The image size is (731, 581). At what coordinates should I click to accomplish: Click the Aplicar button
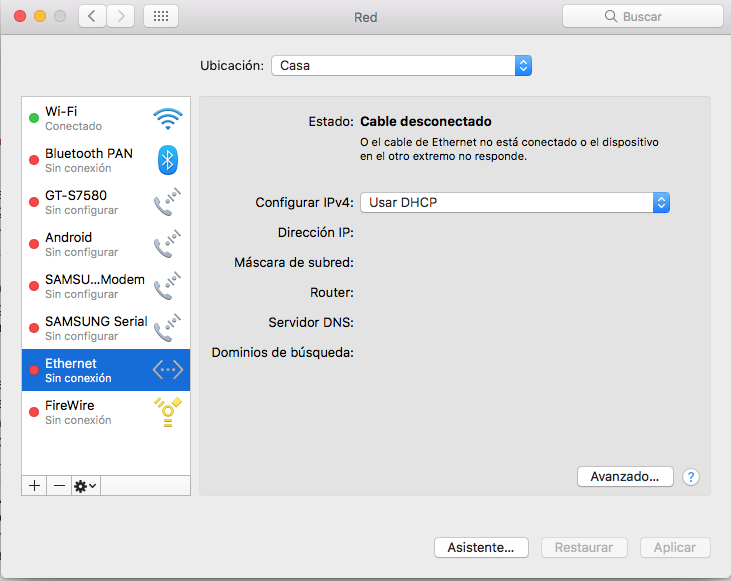click(x=674, y=547)
